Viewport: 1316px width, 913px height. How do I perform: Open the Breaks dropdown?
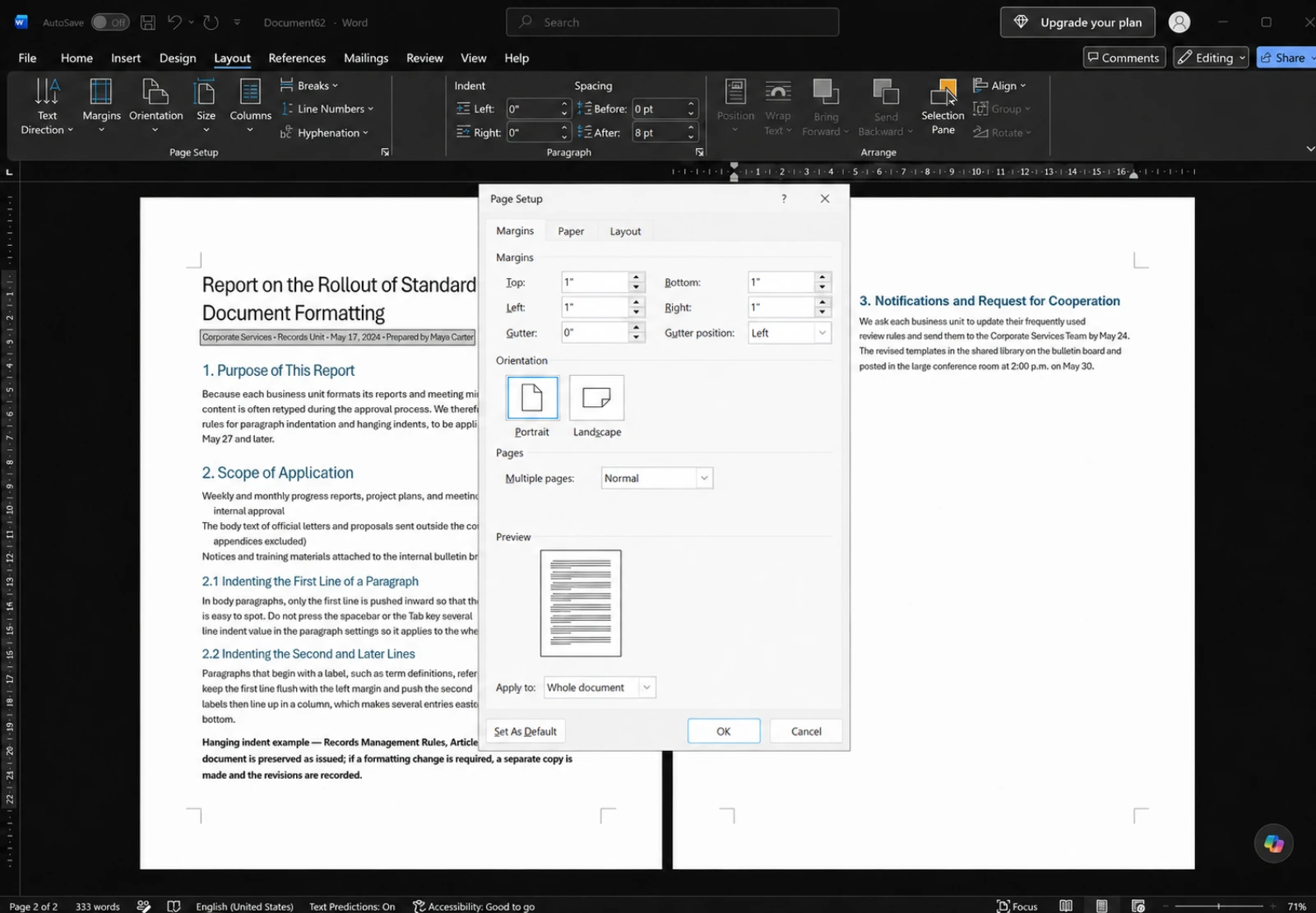click(309, 86)
